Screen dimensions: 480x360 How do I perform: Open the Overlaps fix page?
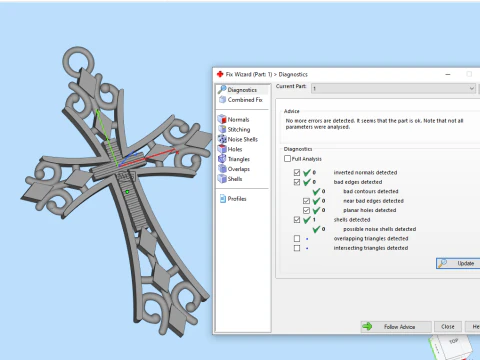point(234,169)
